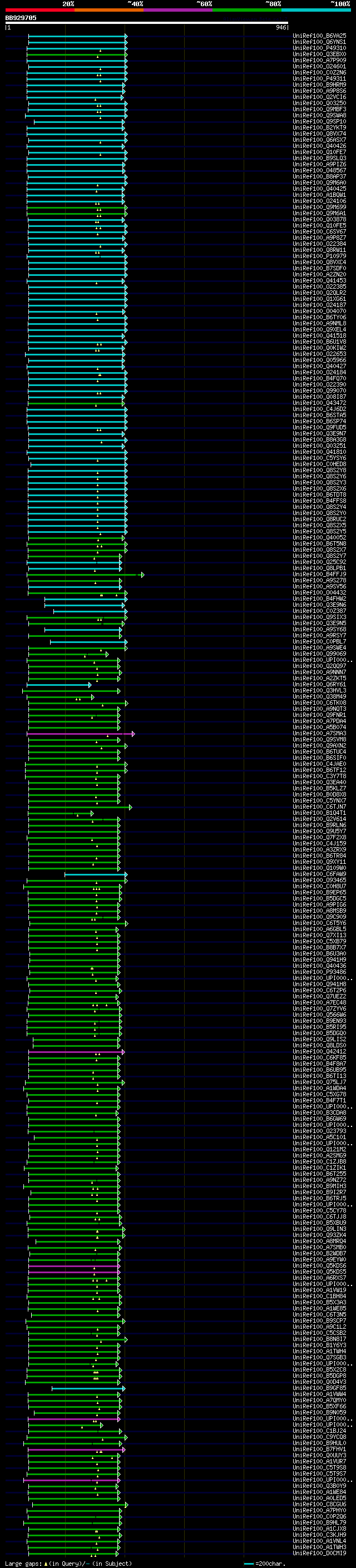This screenshot has width=356, height=1568.
Task: Open hit UniRef100_A7P909
Action: point(319,60)
